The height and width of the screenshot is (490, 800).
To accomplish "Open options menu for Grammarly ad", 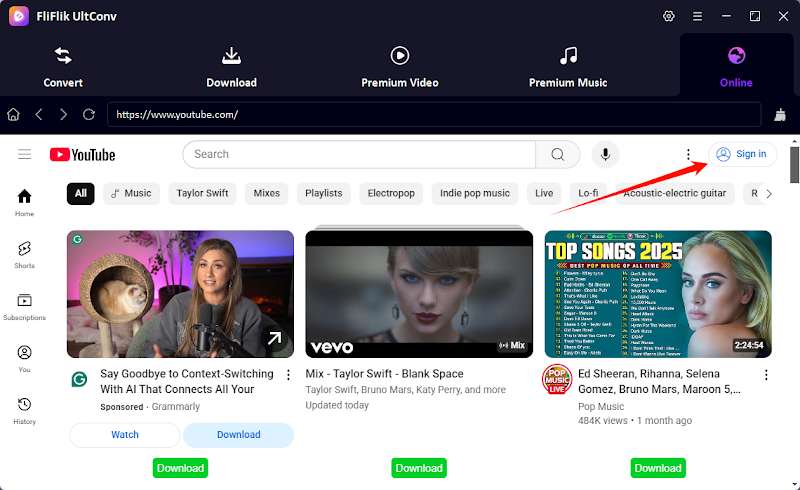I will [288, 375].
